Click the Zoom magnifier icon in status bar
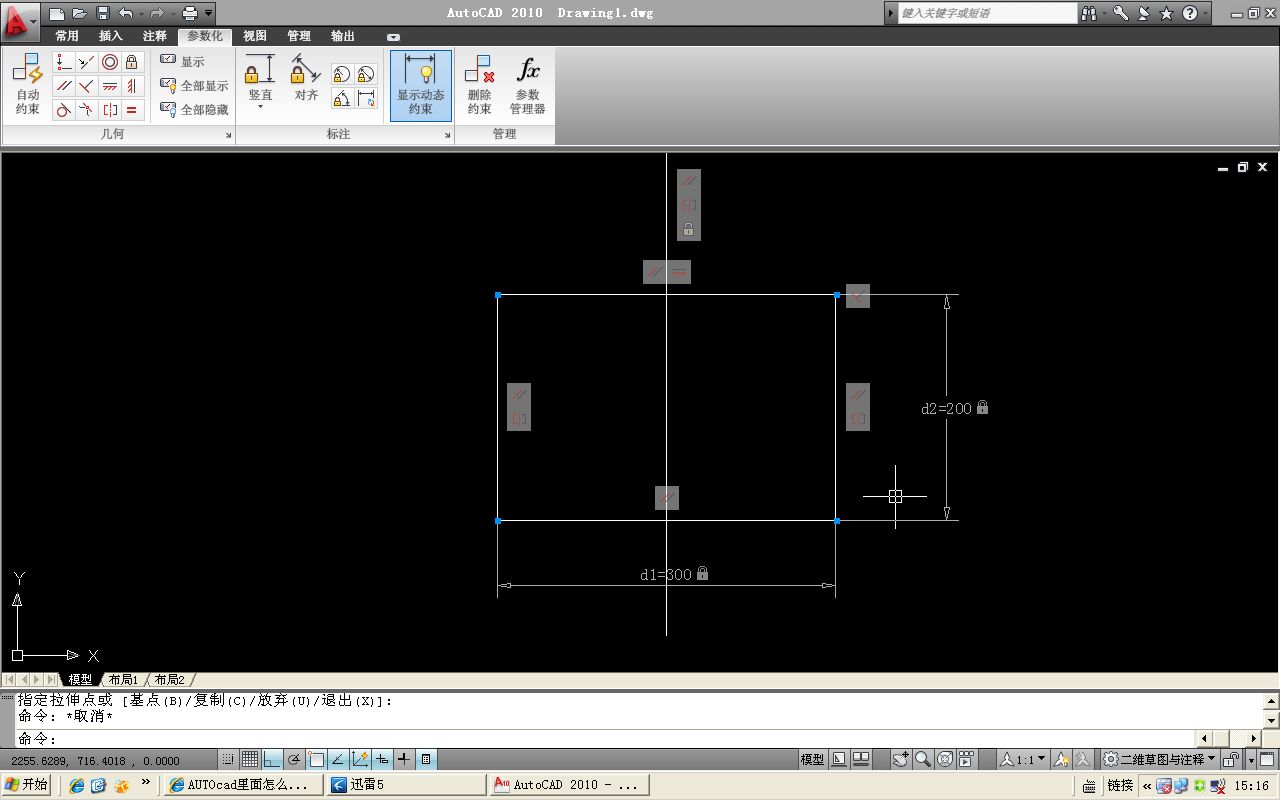This screenshot has width=1280, height=800. [x=923, y=759]
